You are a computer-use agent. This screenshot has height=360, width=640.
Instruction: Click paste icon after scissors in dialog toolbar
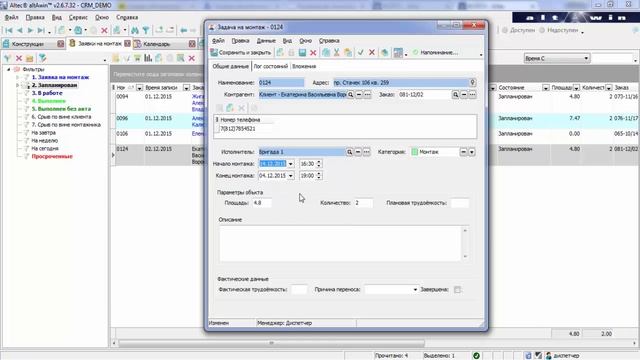(x=348, y=53)
